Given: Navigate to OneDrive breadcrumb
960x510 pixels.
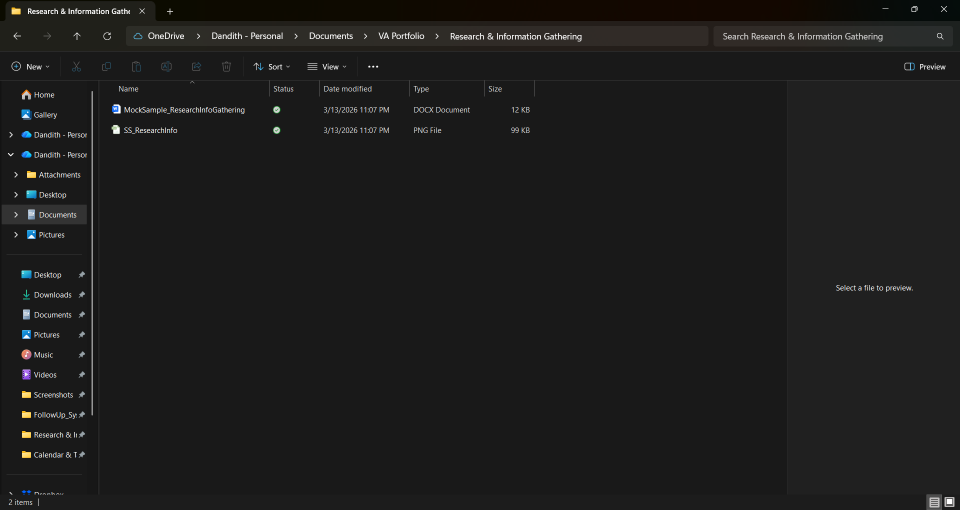Looking at the screenshot, I should click(x=166, y=36).
